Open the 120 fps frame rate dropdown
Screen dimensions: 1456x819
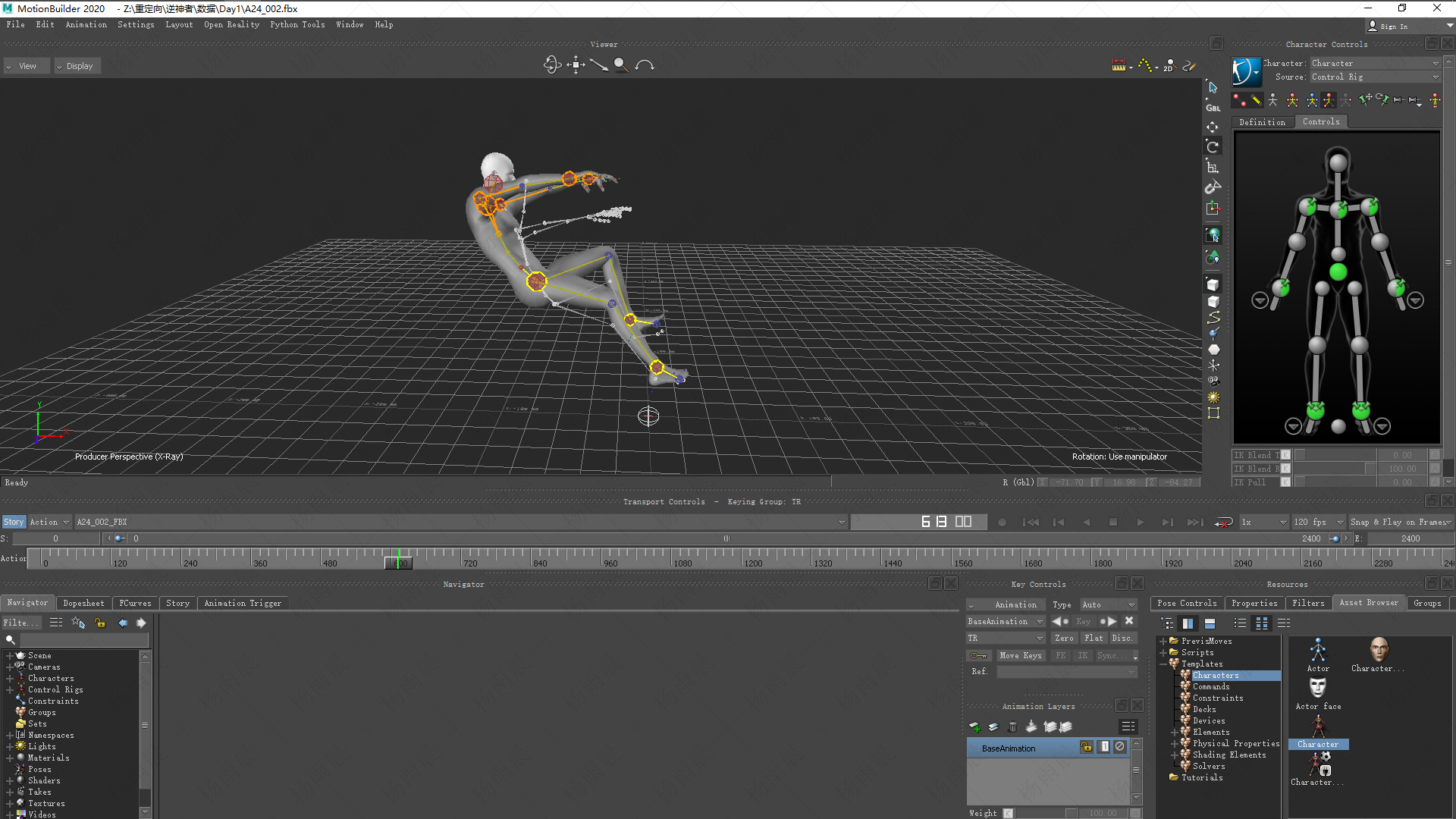[x=1318, y=522]
